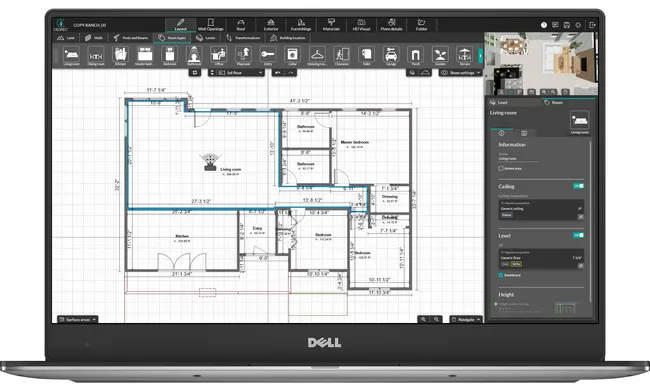650x388 pixels.
Task: Select the Office room type icon
Action: click(218, 54)
